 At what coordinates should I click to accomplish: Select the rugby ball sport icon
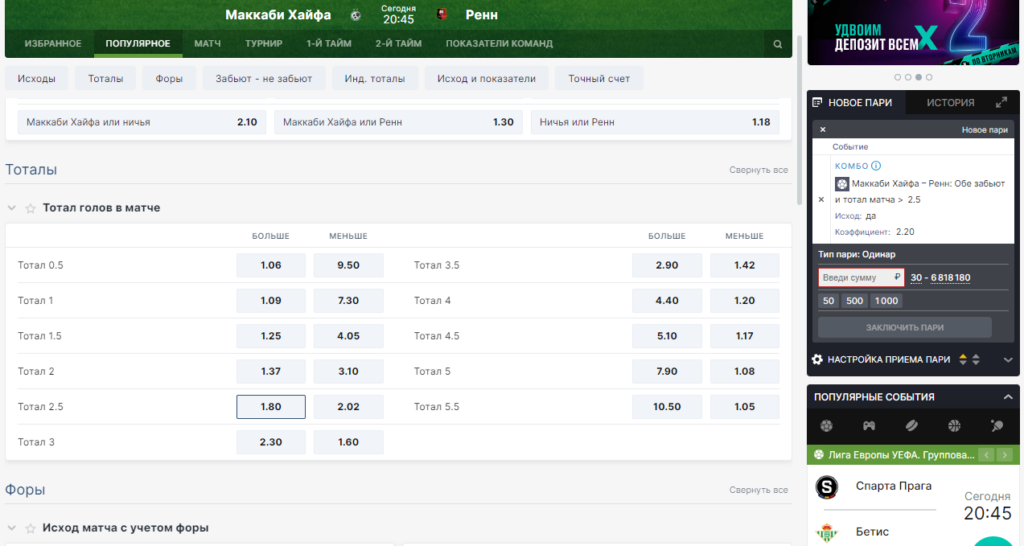click(x=912, y=426)
